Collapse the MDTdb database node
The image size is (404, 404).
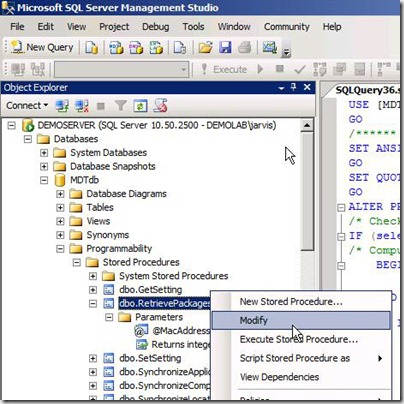[x=44, y=180]
